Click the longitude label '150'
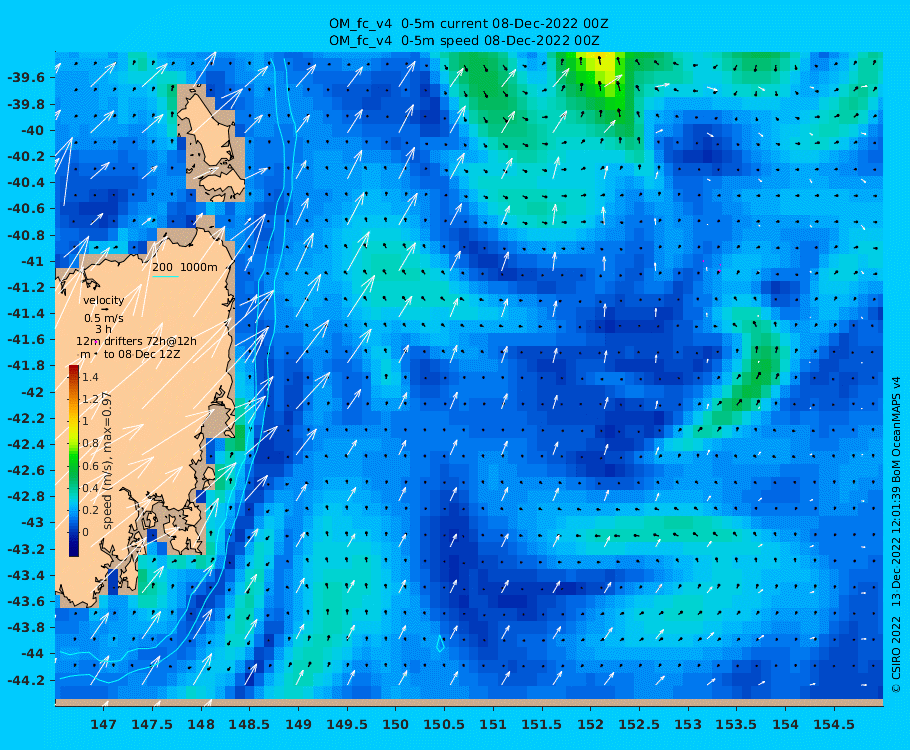 pos(396,724)
